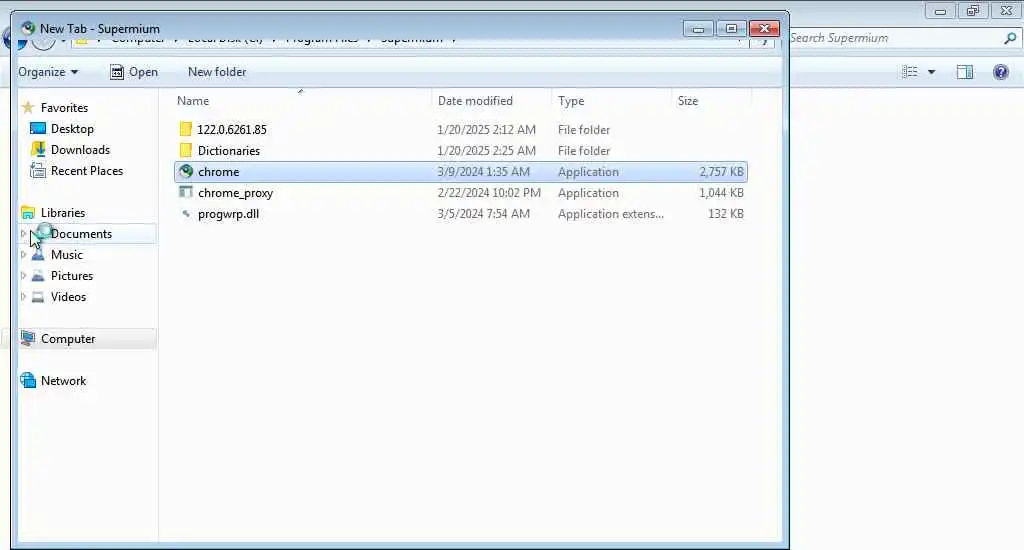Select the chrome_proxy application icon
The height and width of the screenshot is (550, 1024).
186,193
